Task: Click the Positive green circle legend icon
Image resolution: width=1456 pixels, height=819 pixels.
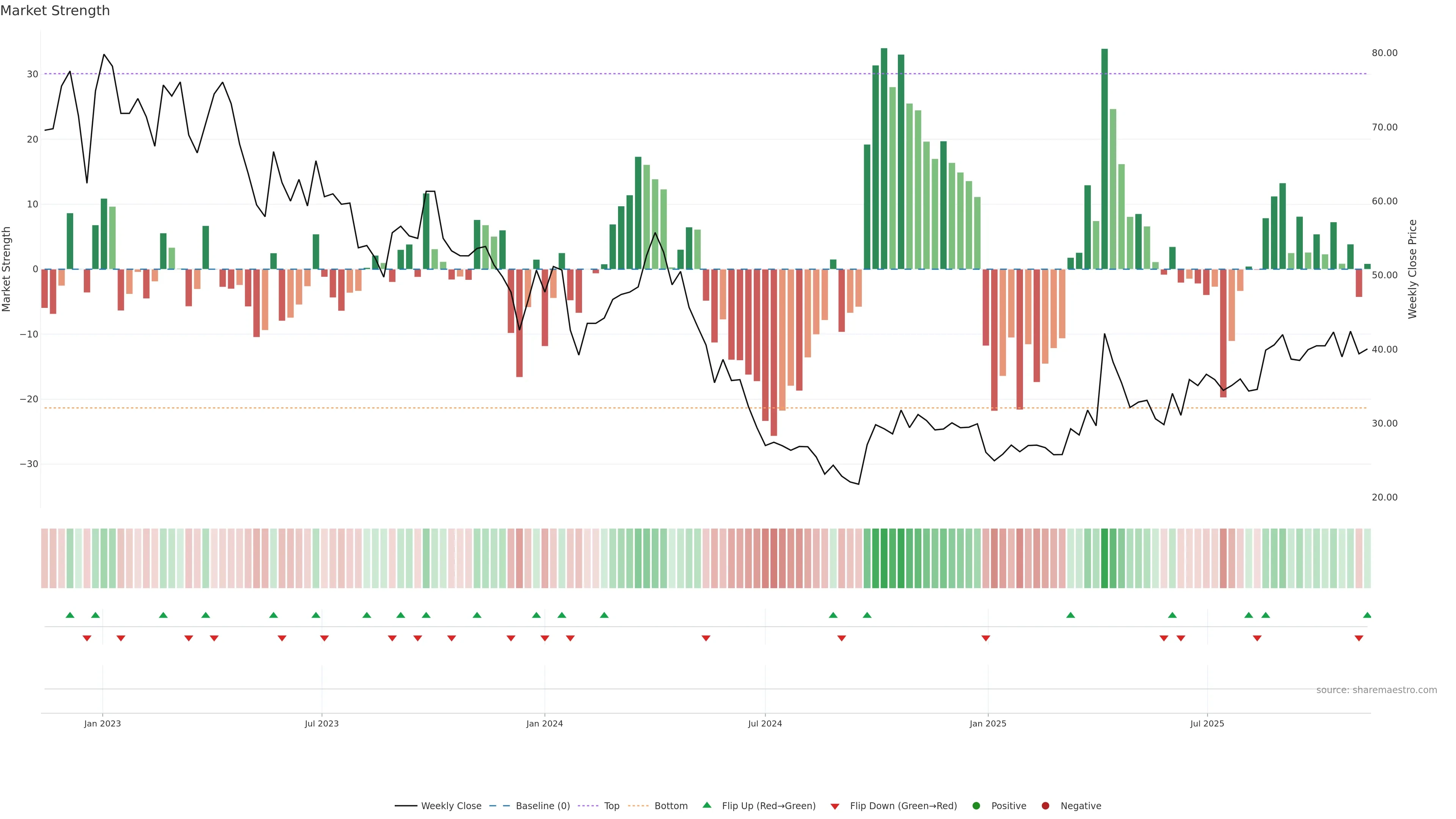Action: 976,806
